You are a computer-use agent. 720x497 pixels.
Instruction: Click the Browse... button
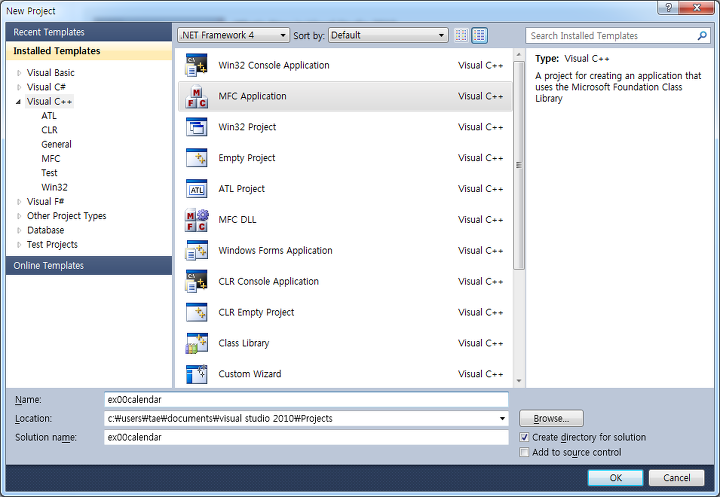[551, 418]
